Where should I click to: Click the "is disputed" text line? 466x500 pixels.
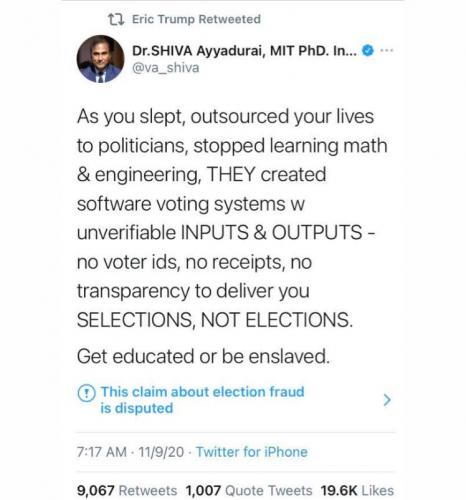coord(137,408)
